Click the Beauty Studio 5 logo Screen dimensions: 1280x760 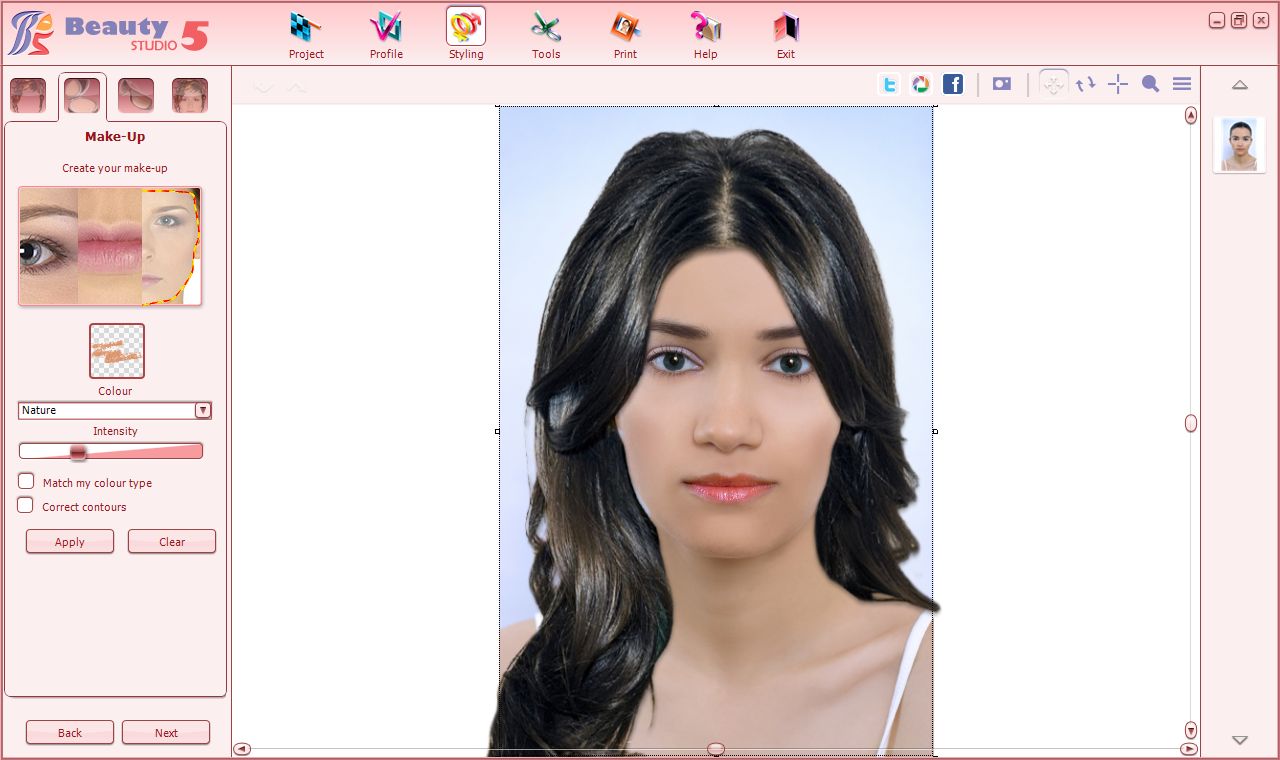click(x=108, y=33)
